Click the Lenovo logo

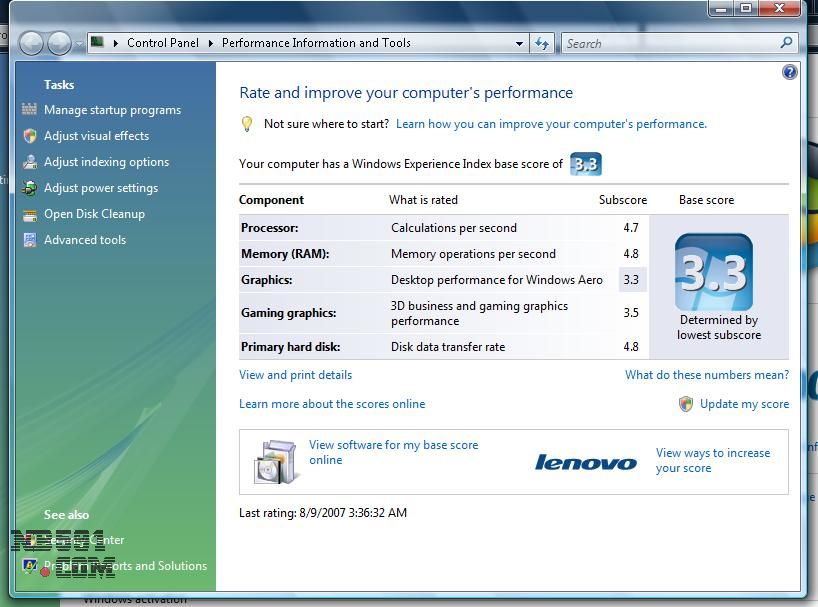tap(586, 462)
